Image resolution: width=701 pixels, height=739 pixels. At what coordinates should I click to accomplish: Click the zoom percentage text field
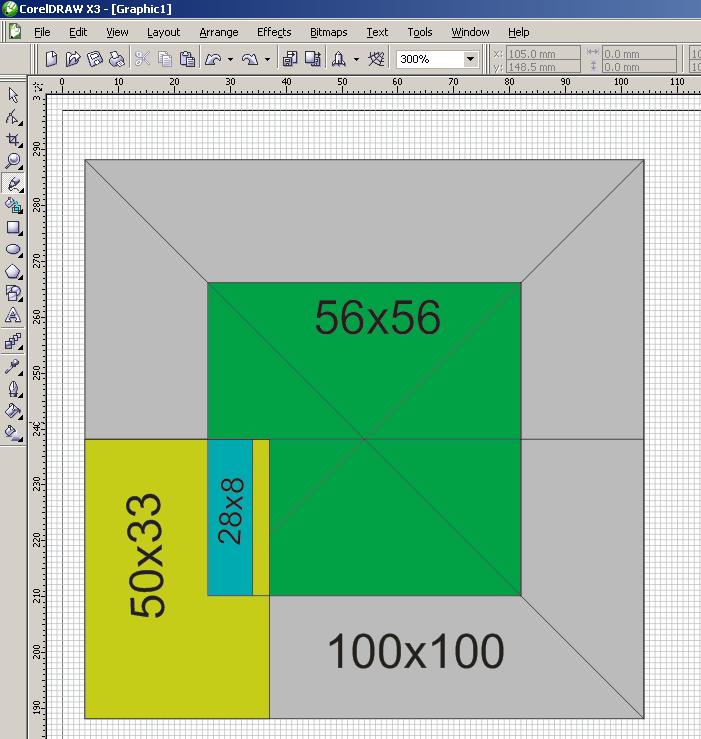click(429, 59)
